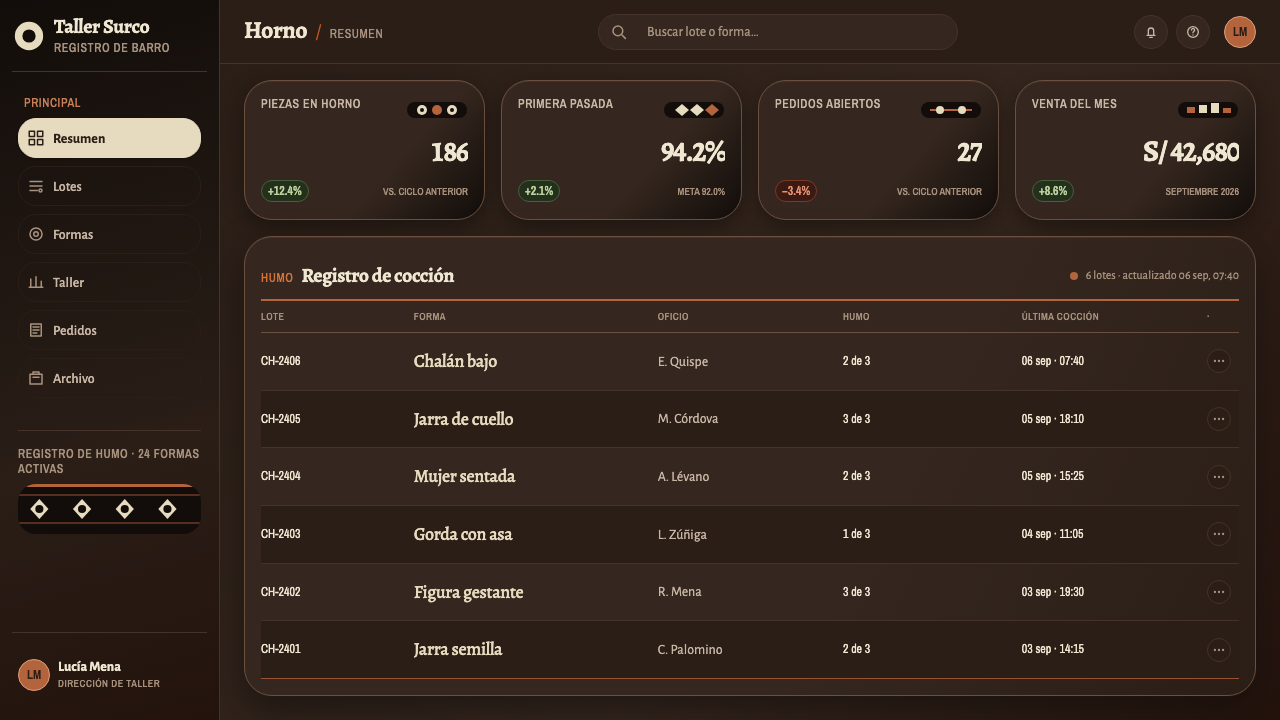This screenshot has width=1280, height=720.
Task: Click the +8.6% badge on Venta del mes
Action: pos(1053,191)
